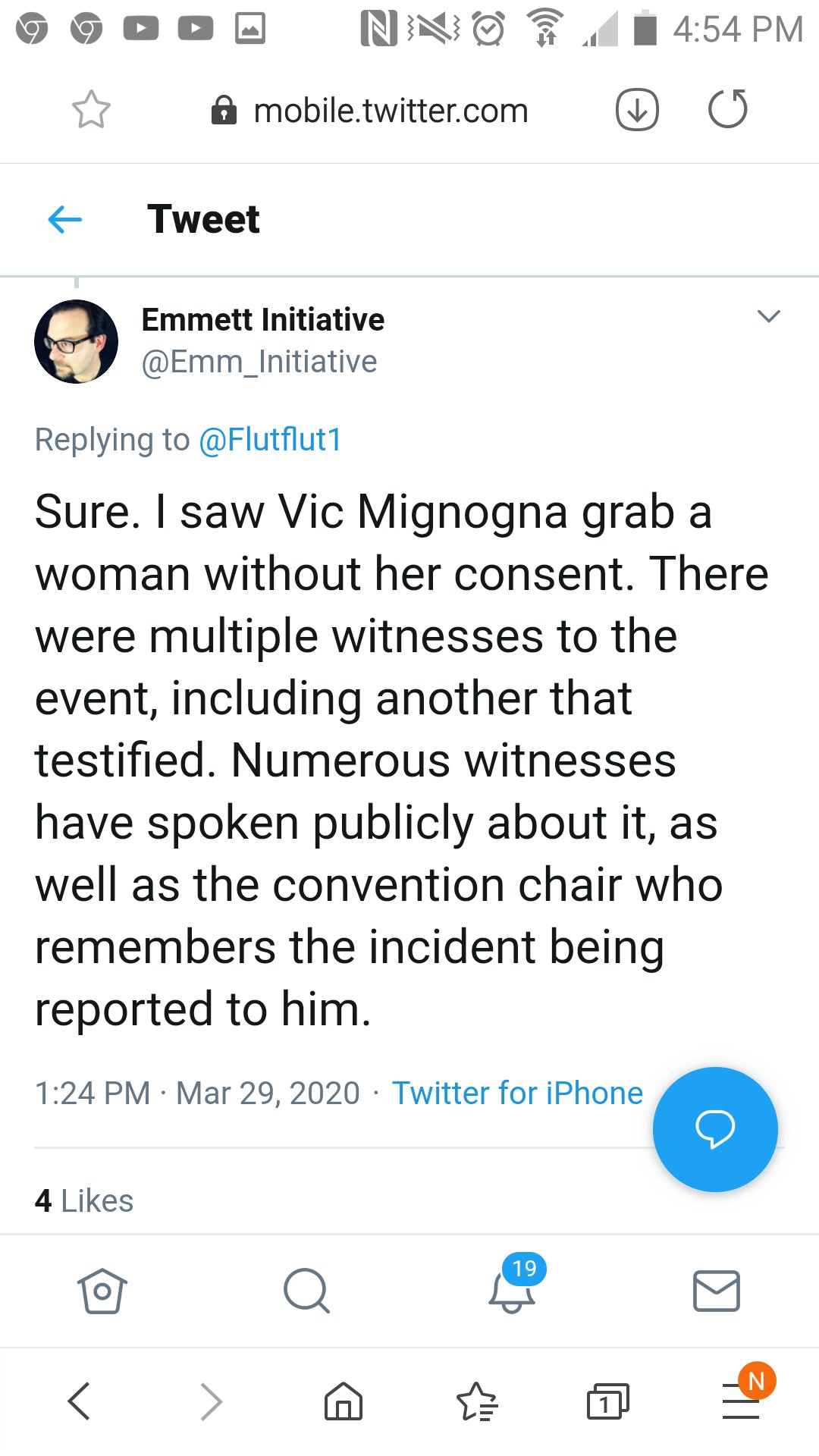The height and width of the screenshot is (1456, 819).
Task: Open the Twitter for iPhone link
Action: pos(517,1094)
